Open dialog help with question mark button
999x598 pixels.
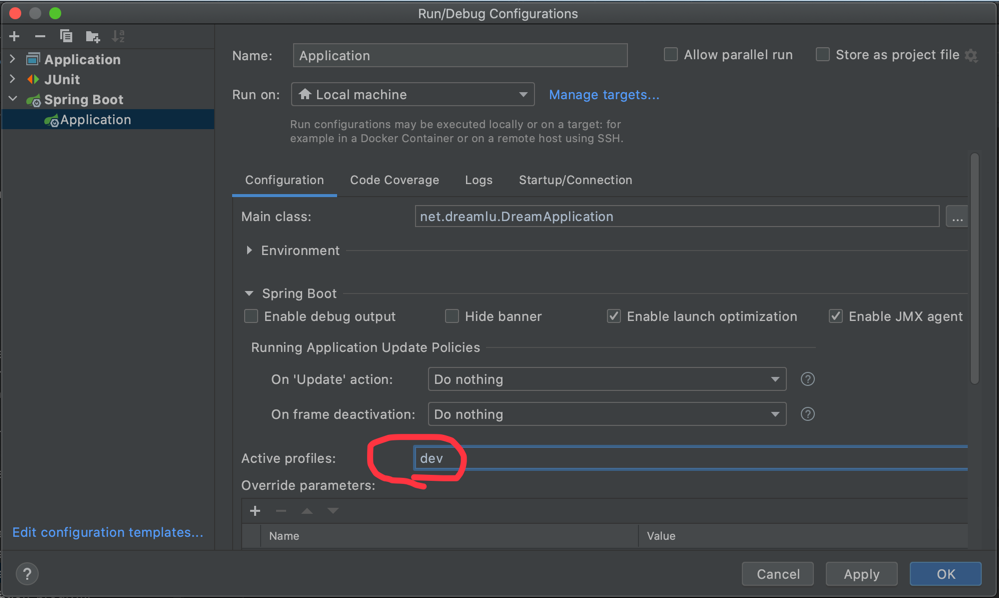(27, 574)
